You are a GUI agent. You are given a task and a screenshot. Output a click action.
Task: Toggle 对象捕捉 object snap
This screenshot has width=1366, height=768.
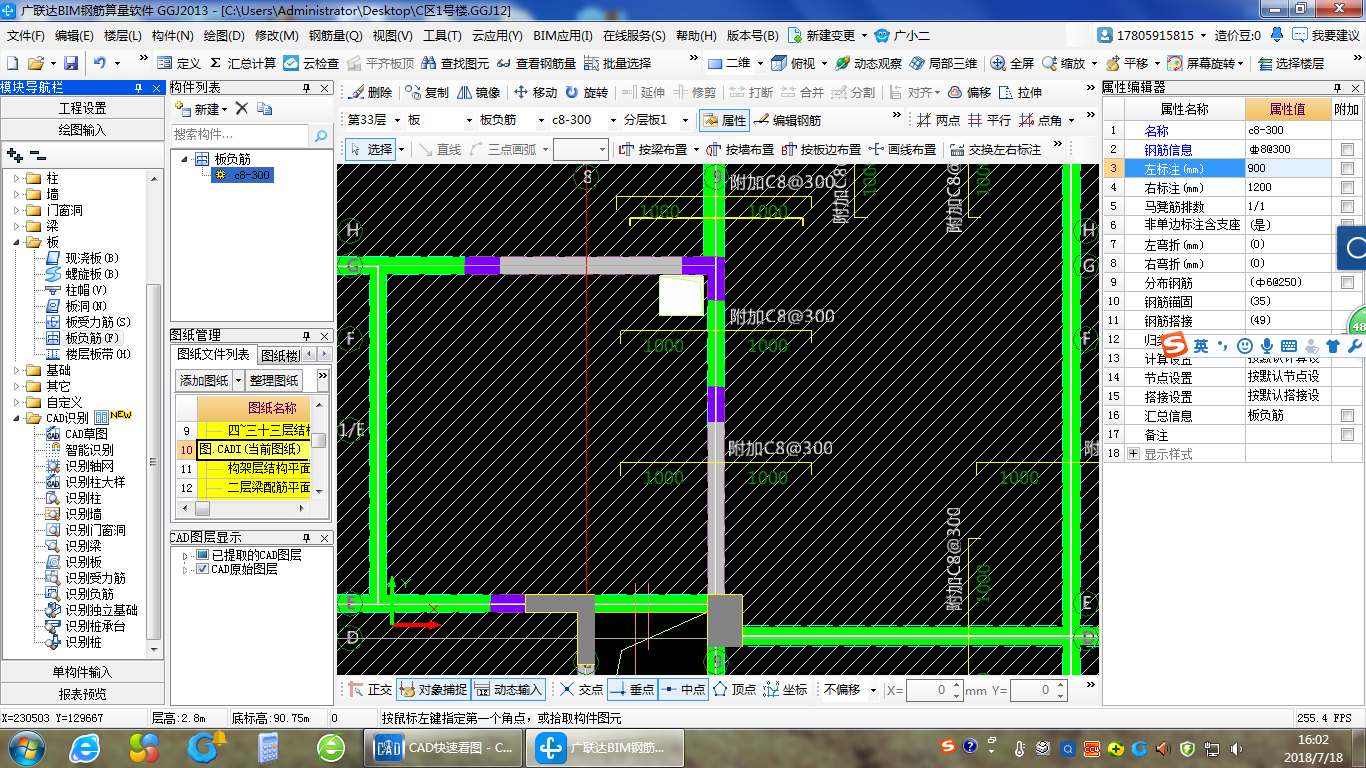coord(432,690)
